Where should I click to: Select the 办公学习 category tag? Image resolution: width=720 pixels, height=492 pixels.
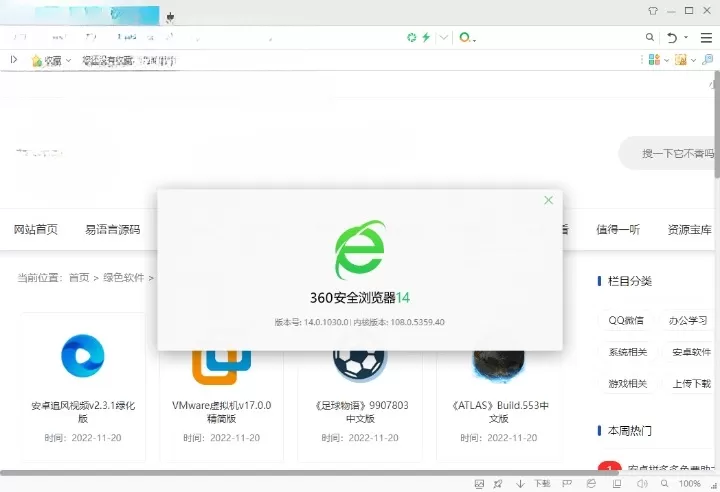click(x=688, y=320)
